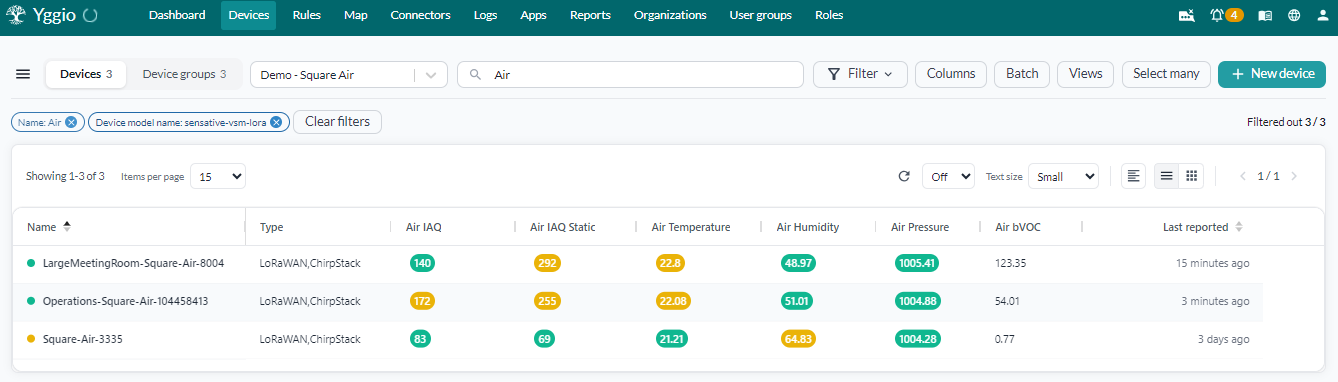1338x382 pixels.
Task: Click the device search field
Action: (630, 75)
